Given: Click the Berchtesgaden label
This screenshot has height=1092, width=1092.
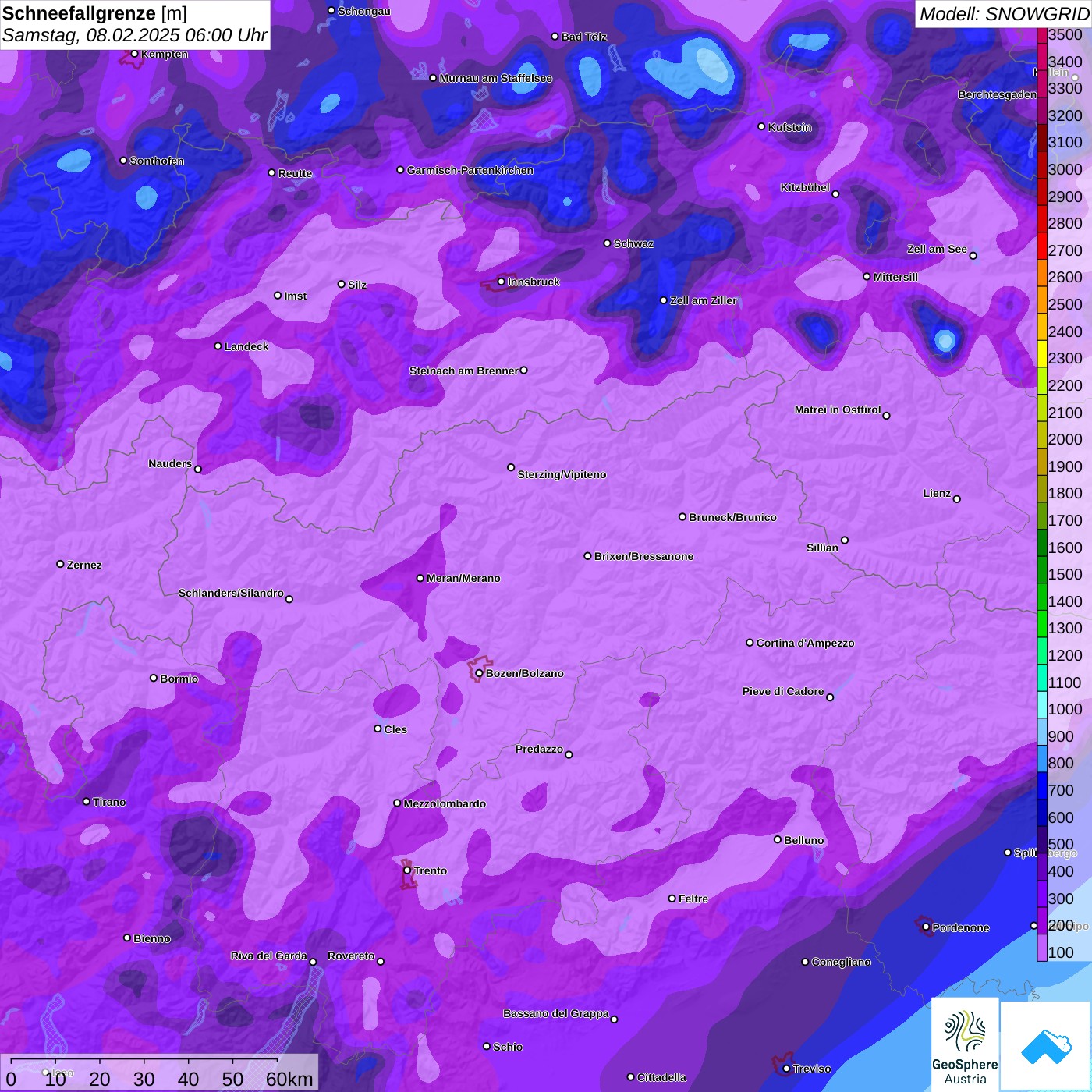Looking at the screenshot, I should click(997, 94).
